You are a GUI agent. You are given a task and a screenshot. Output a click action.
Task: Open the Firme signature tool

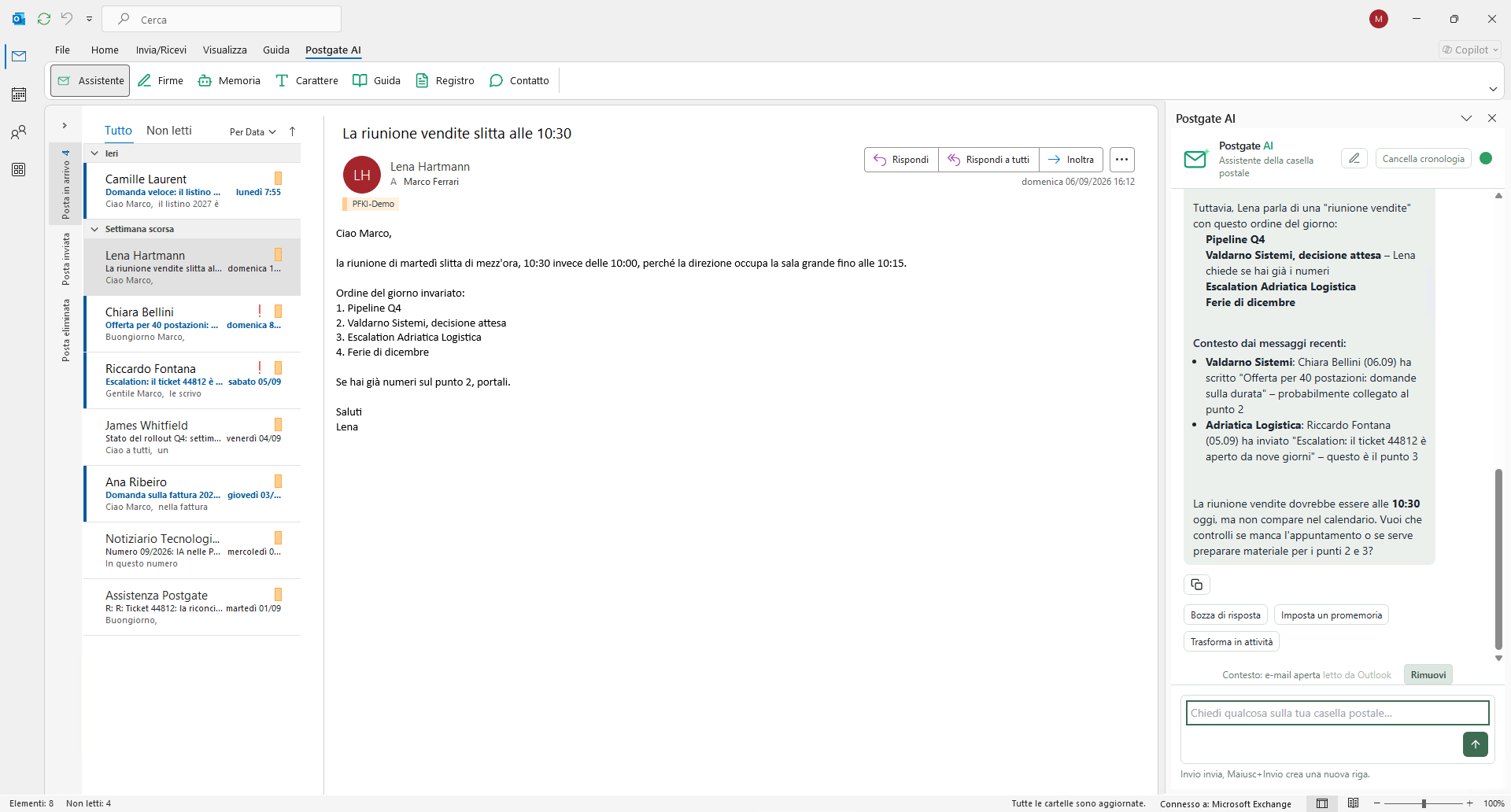[161, 80]
